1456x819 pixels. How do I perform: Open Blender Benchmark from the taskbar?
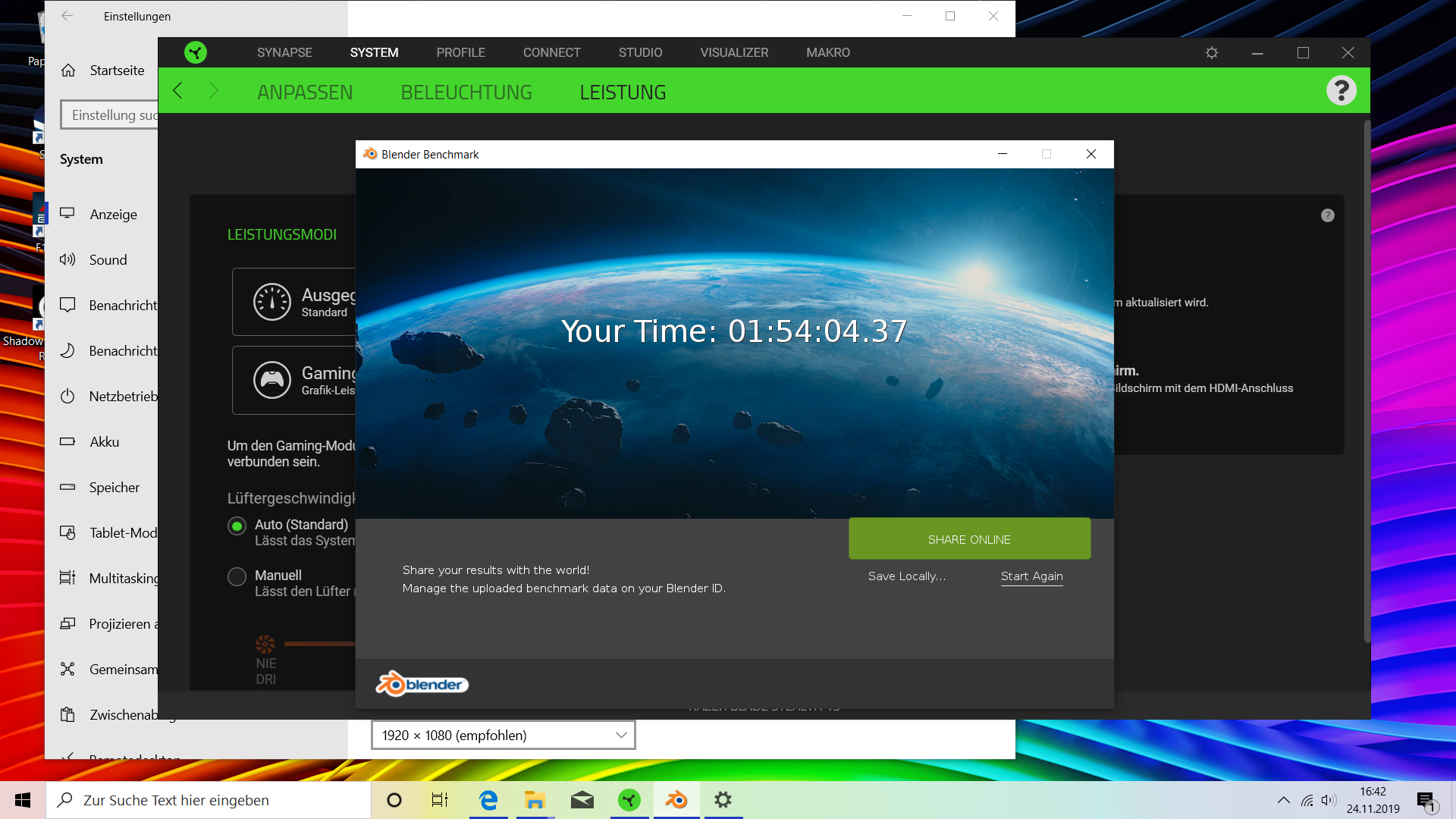(676, 799)
